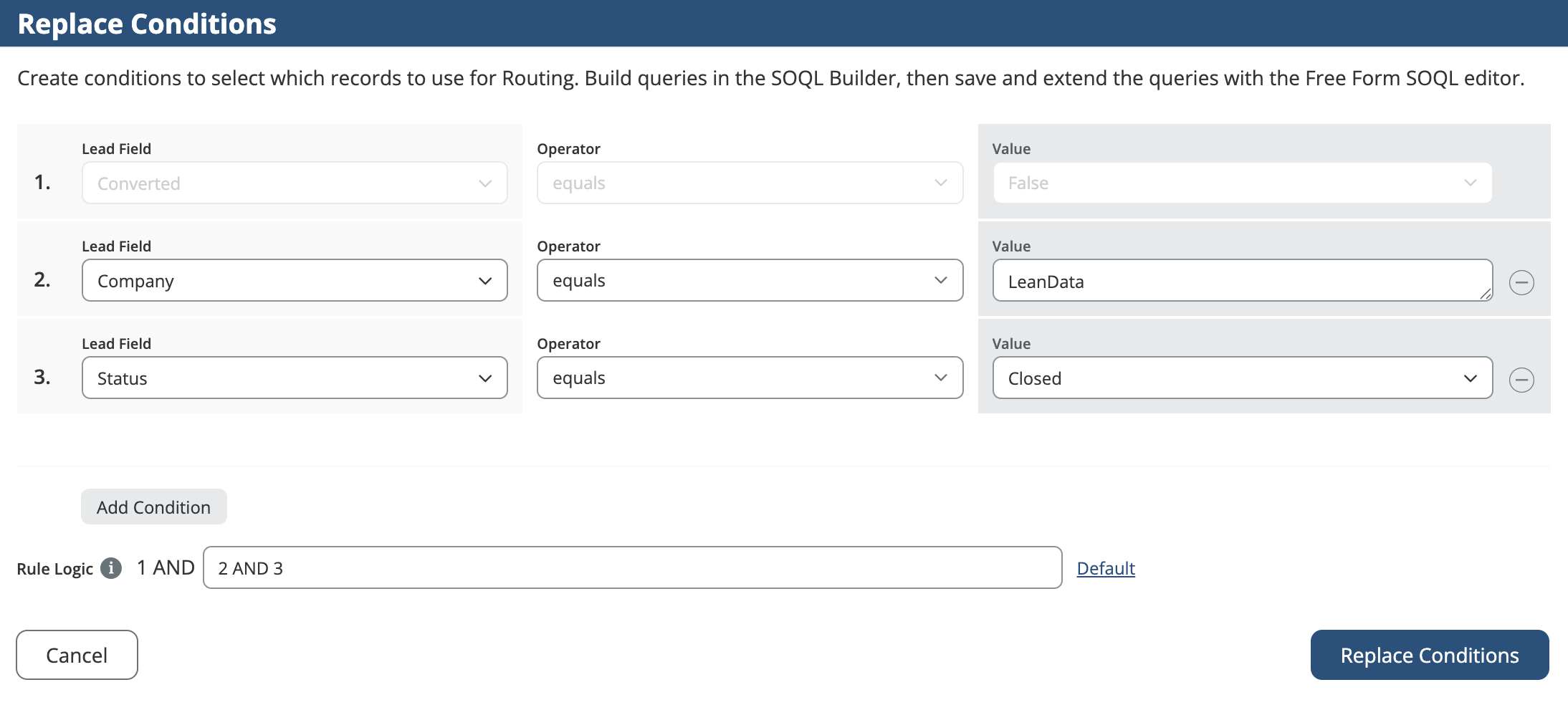Click the condition number '2.' label
This screenshot has height=705, width=1568.
coord(42,279)
